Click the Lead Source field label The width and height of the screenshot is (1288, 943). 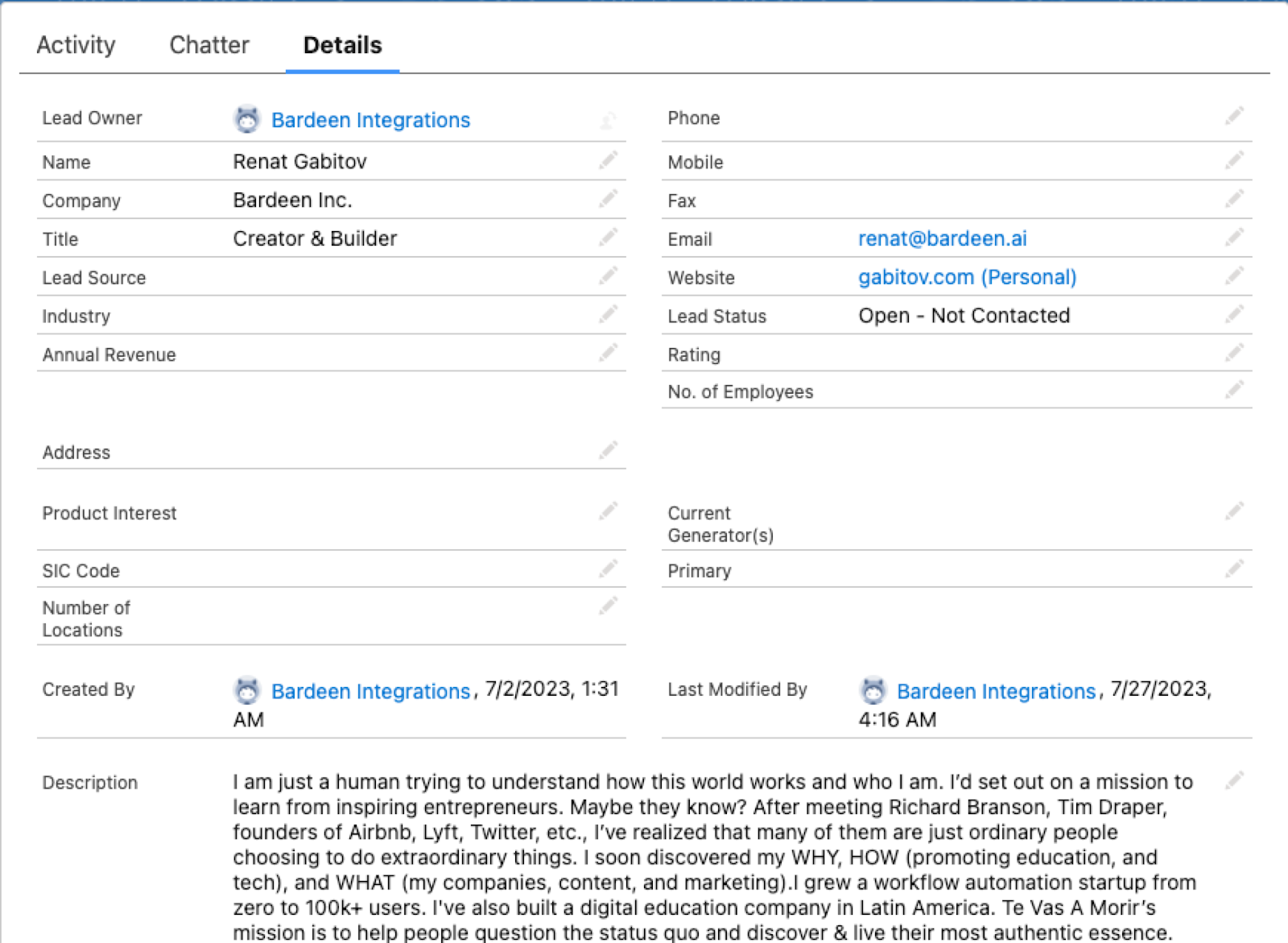point(94,278)
